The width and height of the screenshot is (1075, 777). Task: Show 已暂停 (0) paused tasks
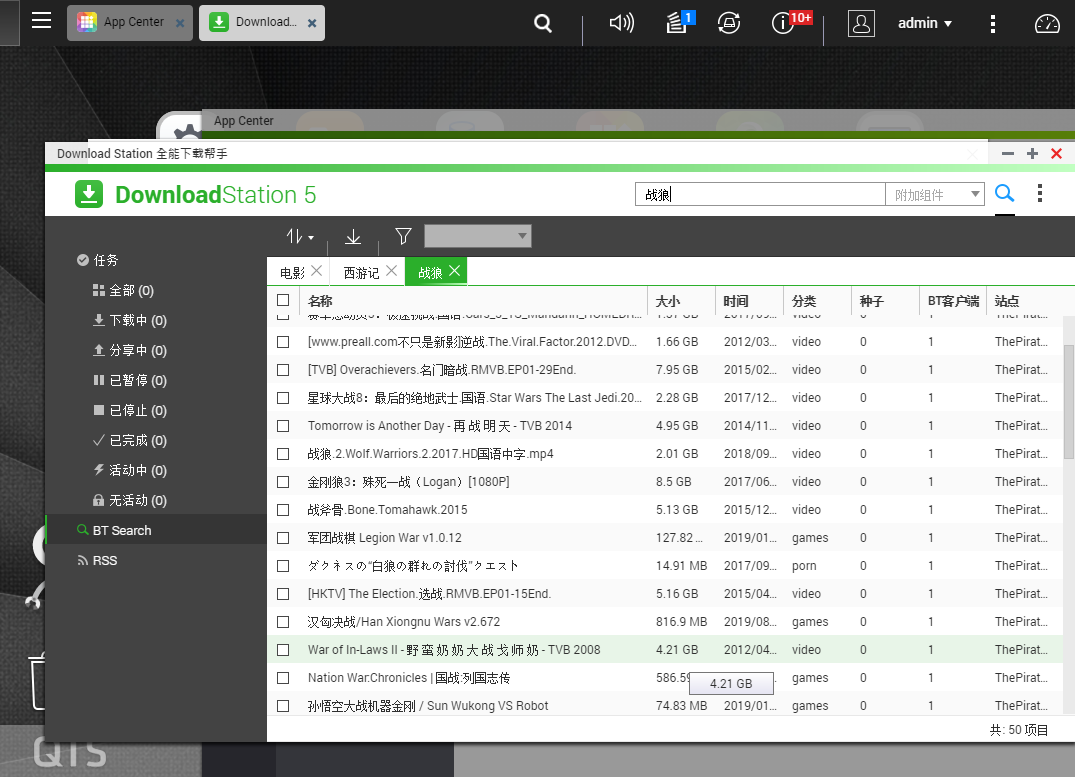[x=130, y=381]
